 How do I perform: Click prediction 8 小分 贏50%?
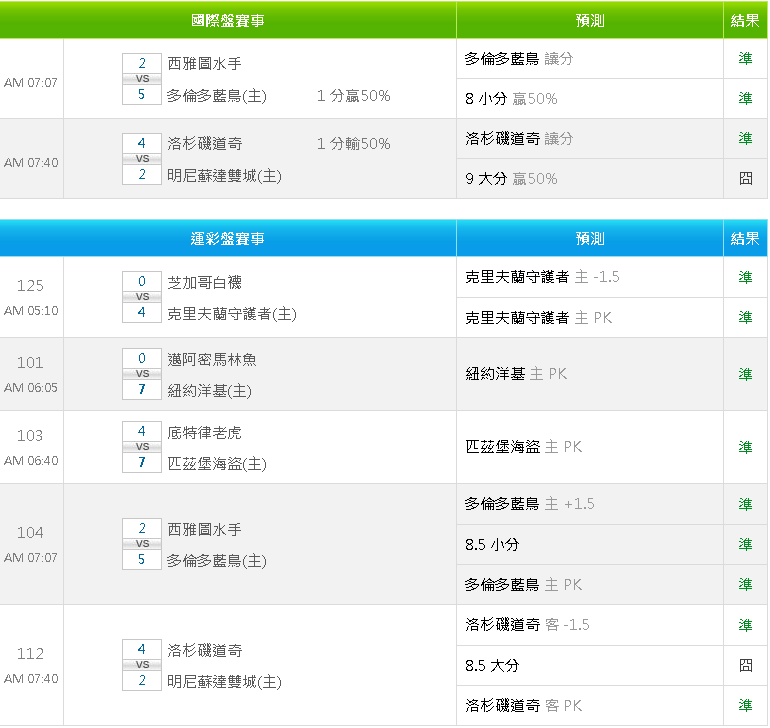511,98
